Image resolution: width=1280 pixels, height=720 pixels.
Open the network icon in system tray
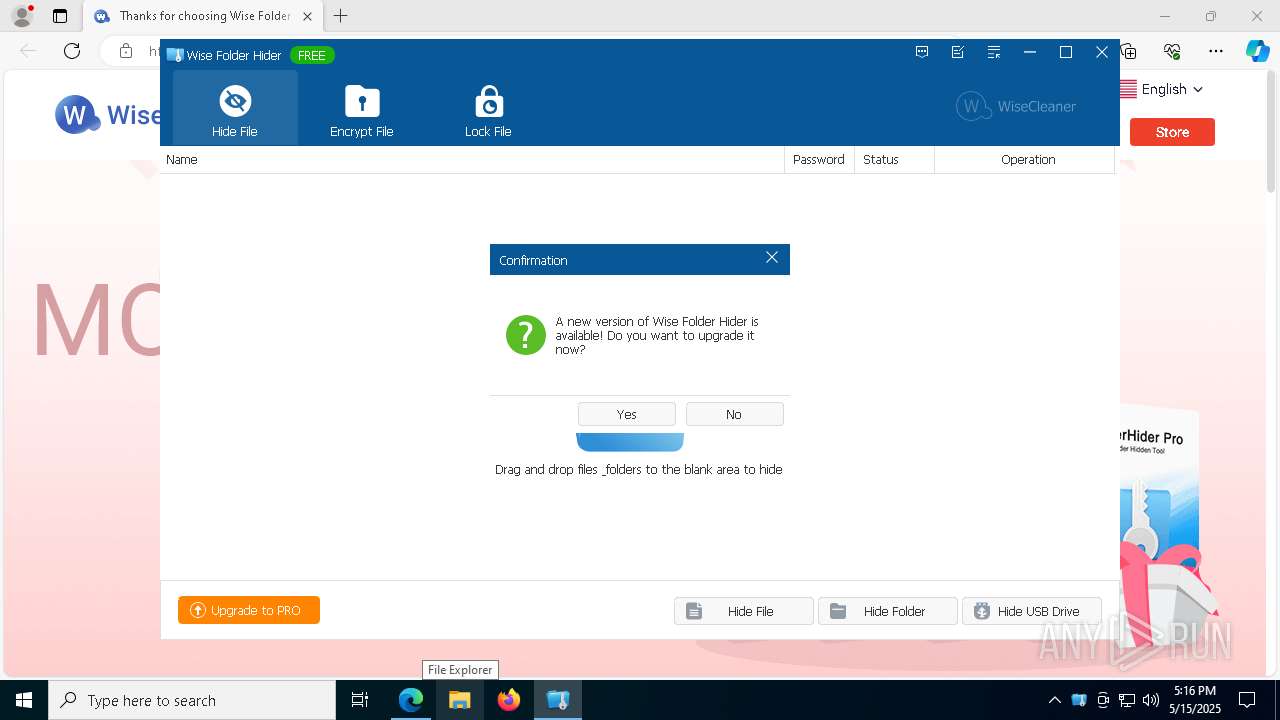tap(1127, 700)
